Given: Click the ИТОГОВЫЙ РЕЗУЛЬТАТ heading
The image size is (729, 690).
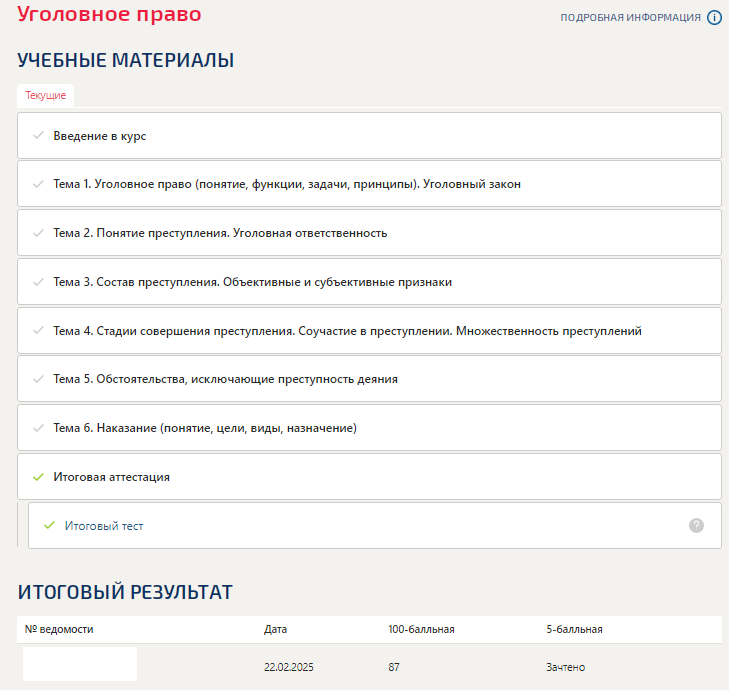Looking at the screenshot, I should tap(125, 592).
